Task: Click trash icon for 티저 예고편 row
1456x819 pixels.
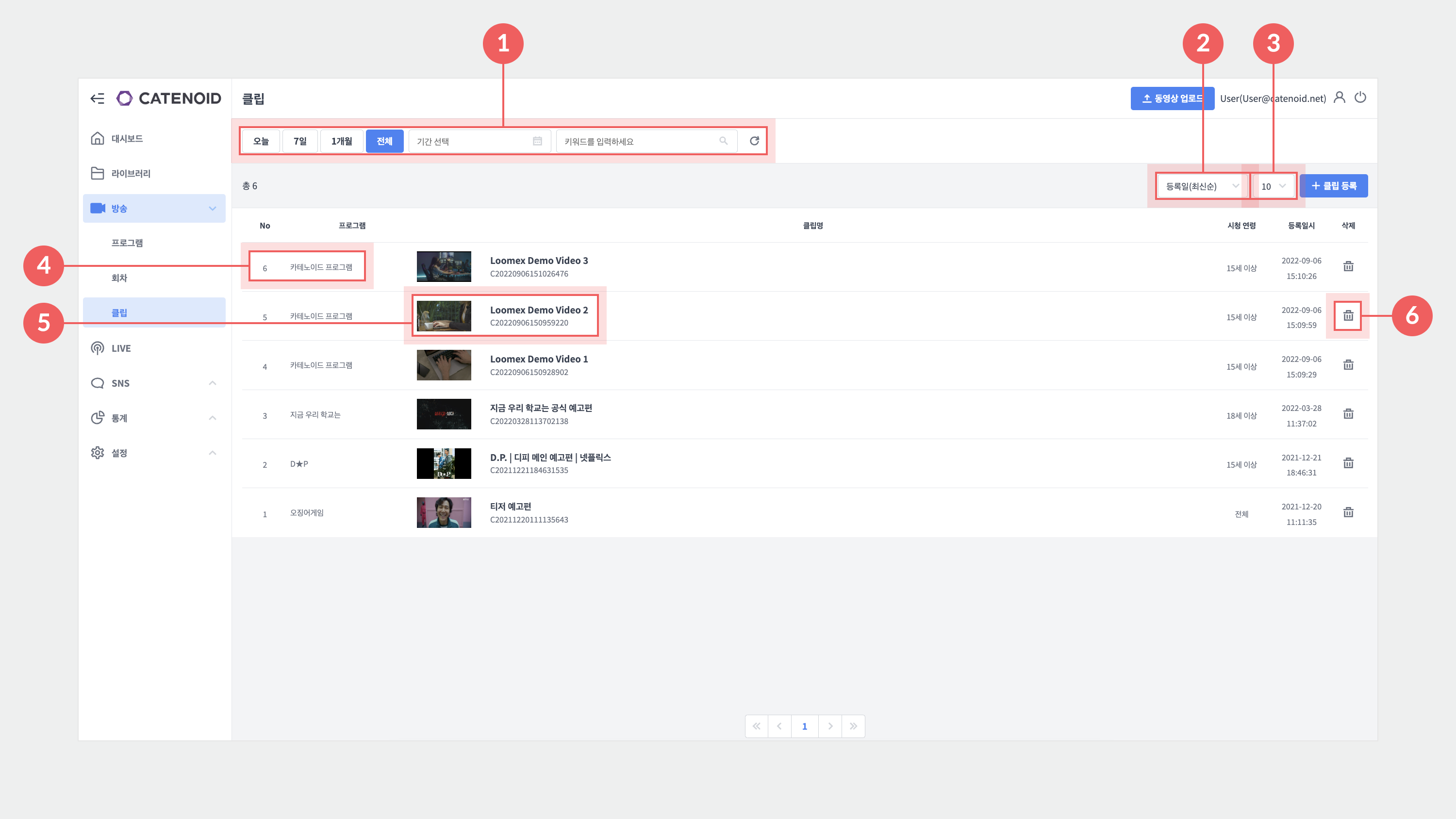Action: (x=1348, y=512)
